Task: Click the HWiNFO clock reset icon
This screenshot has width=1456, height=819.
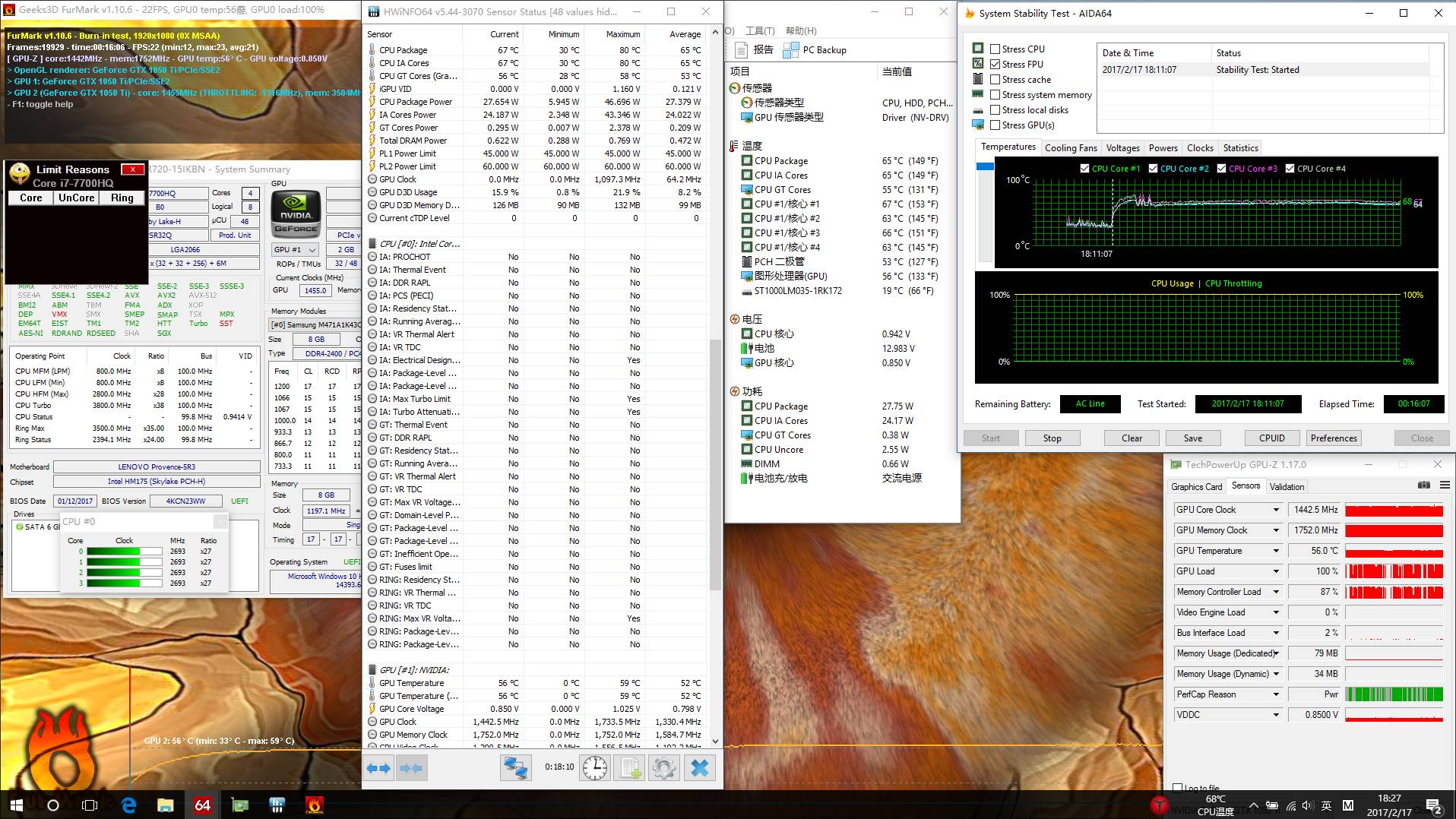Action: click(595, 768)
